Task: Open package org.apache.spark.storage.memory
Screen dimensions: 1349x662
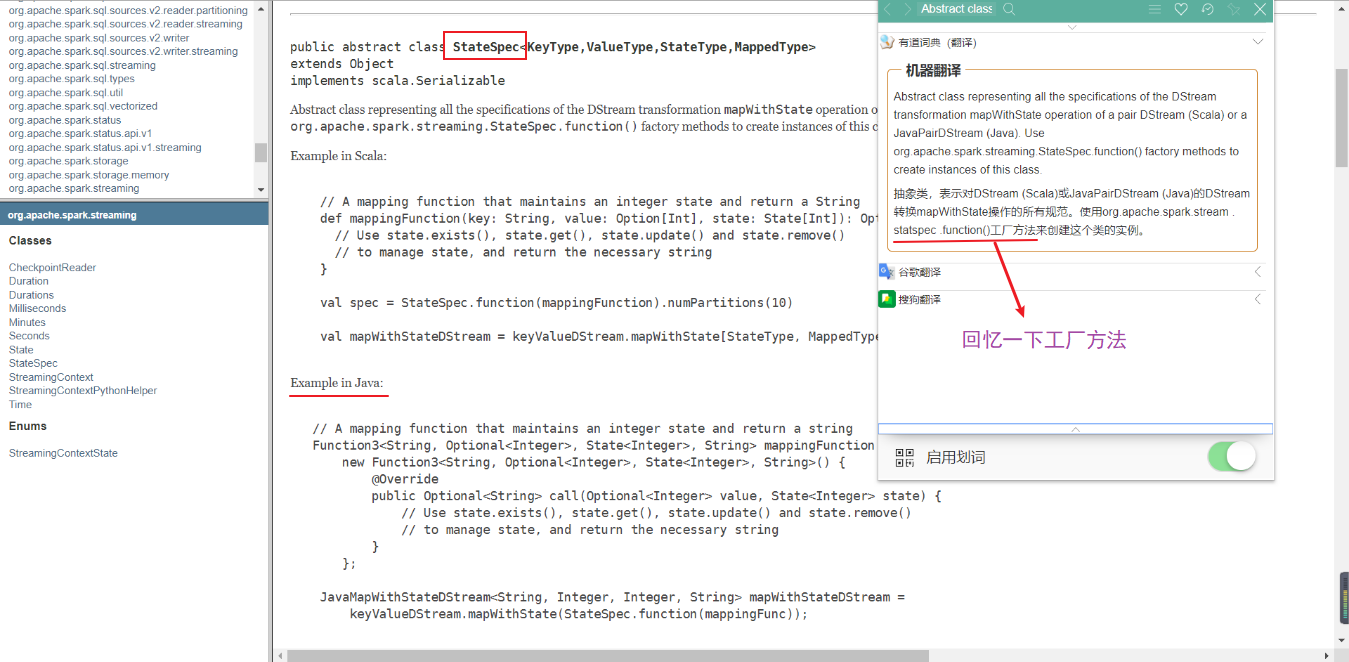Action: pyautogui.click(x=89, y=175)
